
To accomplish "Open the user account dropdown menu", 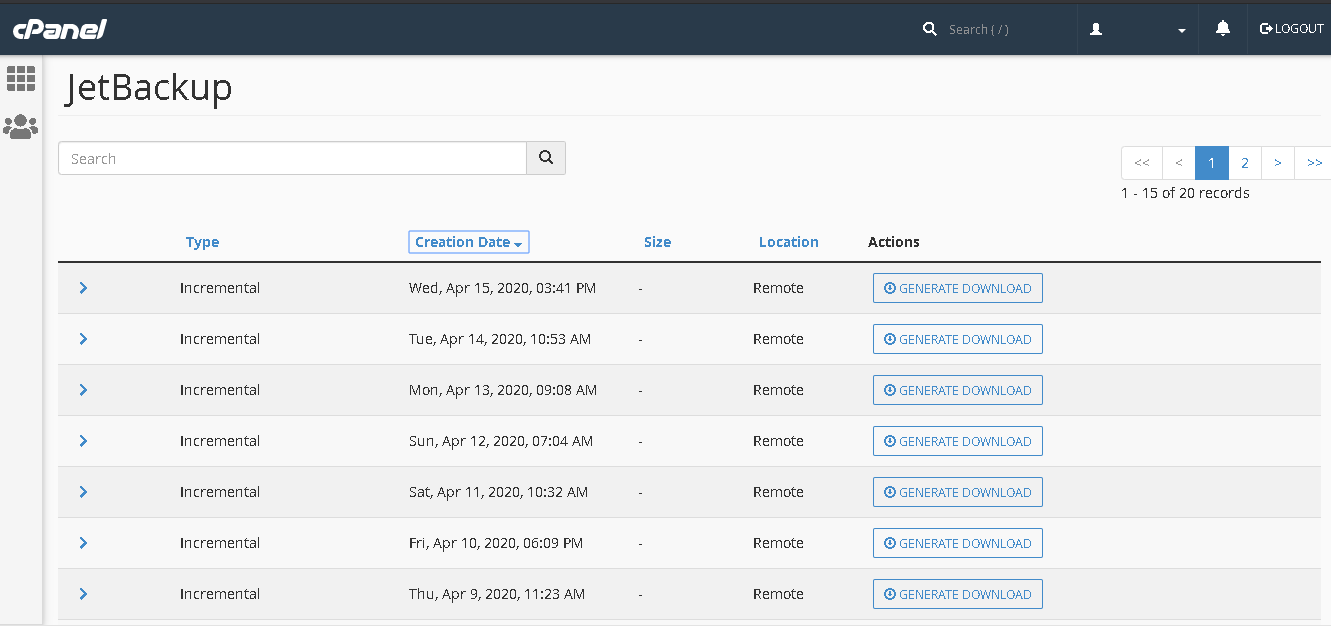I will coord(1137,29).
